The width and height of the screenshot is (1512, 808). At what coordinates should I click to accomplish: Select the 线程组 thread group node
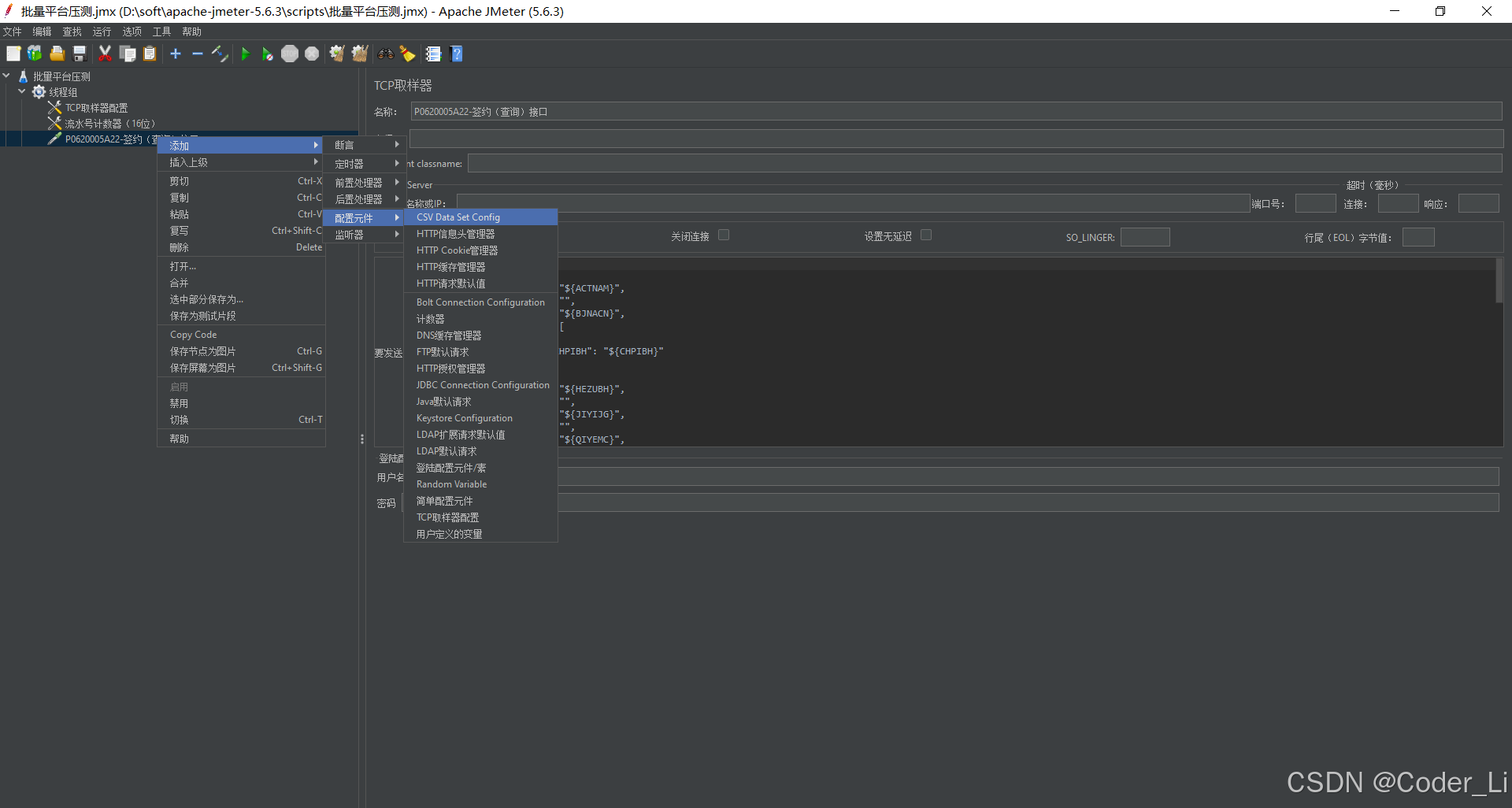coord(63,92)
